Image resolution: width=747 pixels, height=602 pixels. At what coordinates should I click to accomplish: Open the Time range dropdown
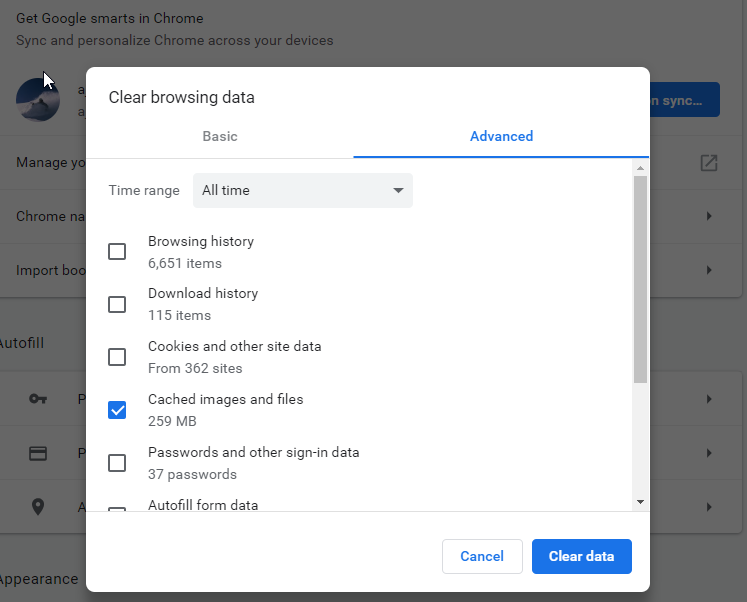point(302,190)
